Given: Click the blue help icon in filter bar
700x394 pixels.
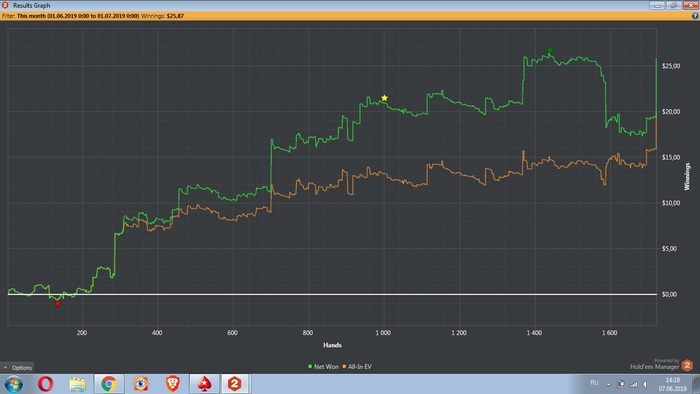Looking at the screenshot, I should click(695, 16).
